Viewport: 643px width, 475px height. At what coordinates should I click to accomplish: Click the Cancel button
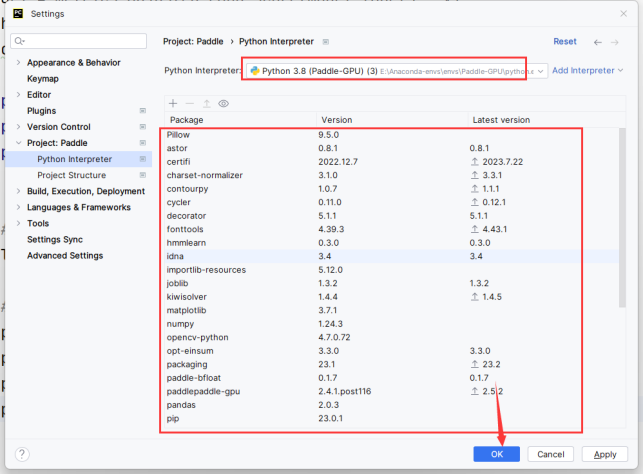pos(551,454)
